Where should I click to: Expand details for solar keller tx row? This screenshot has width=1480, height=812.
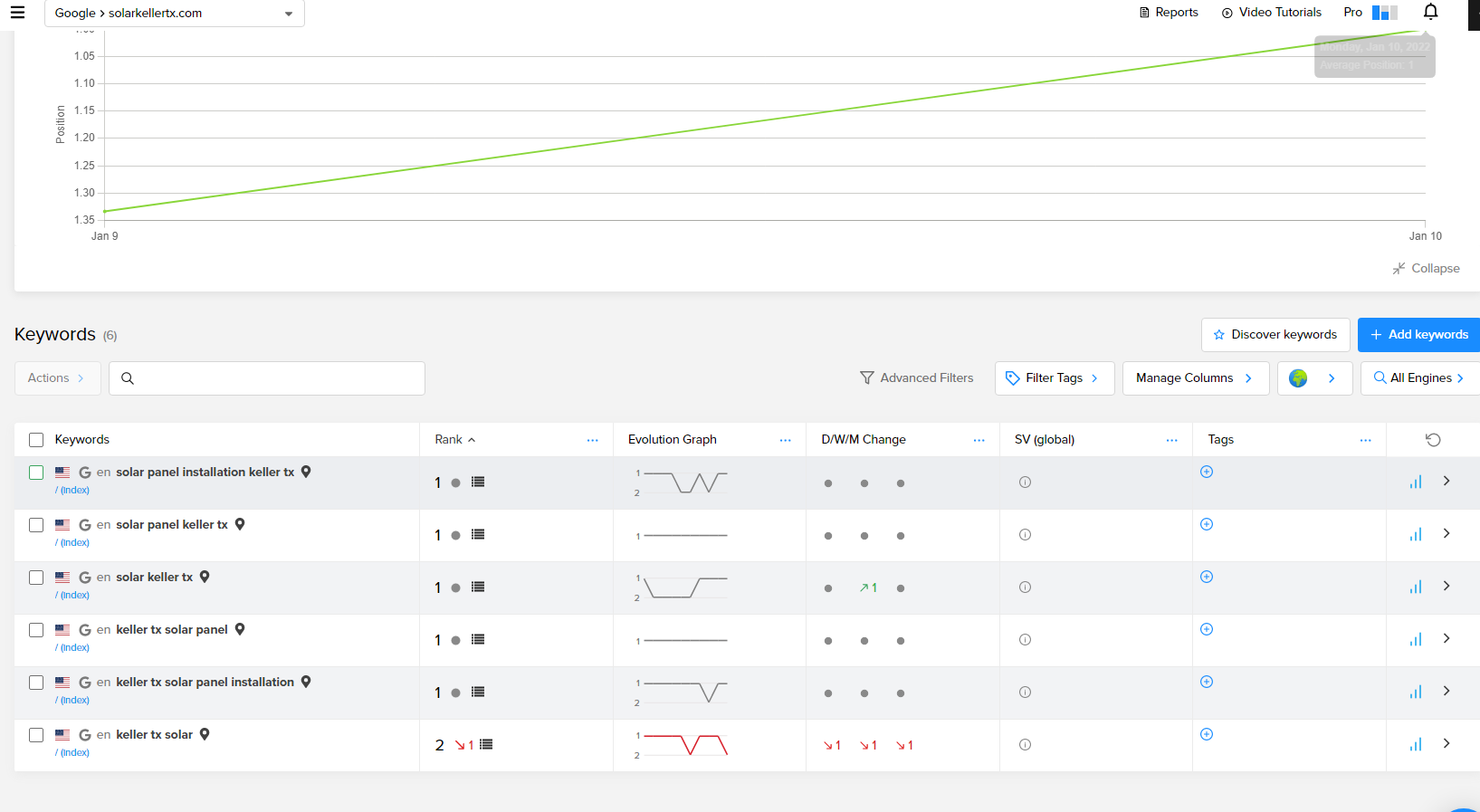click(x=1447, y=587)
